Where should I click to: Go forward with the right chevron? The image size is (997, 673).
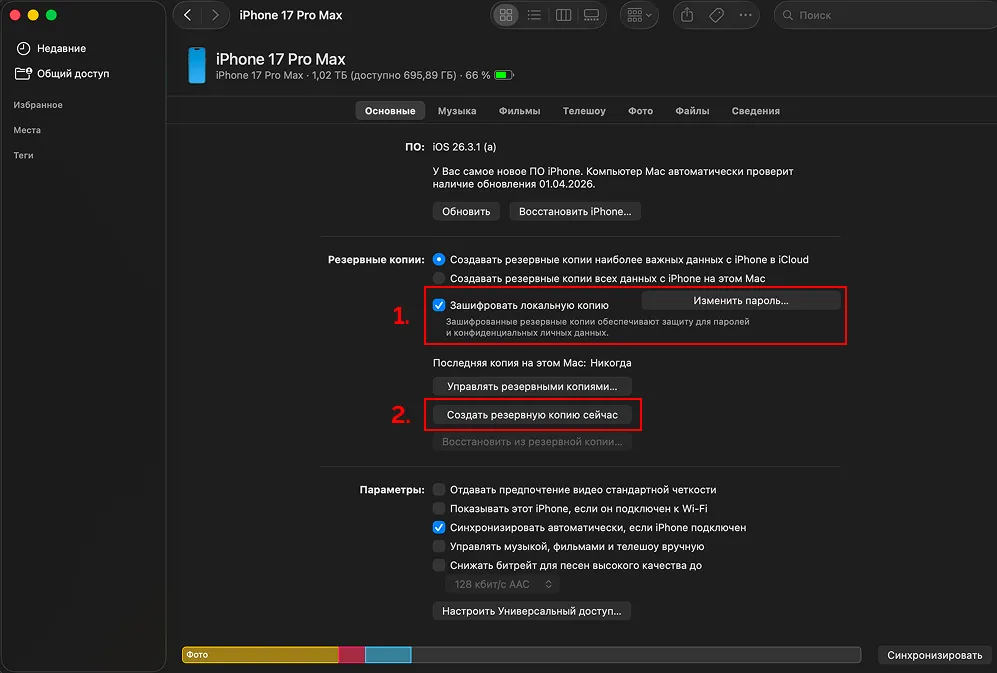coord(216,15)
